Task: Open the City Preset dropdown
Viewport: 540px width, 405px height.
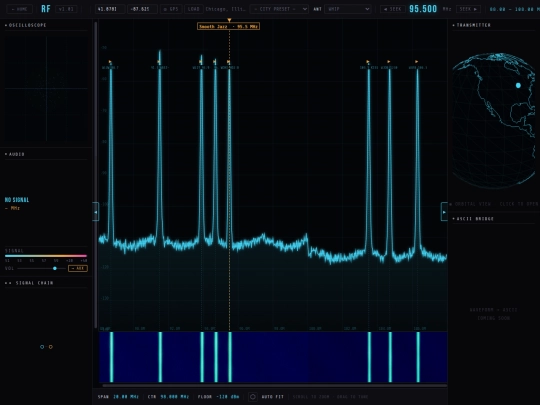Action: (279, 9)
